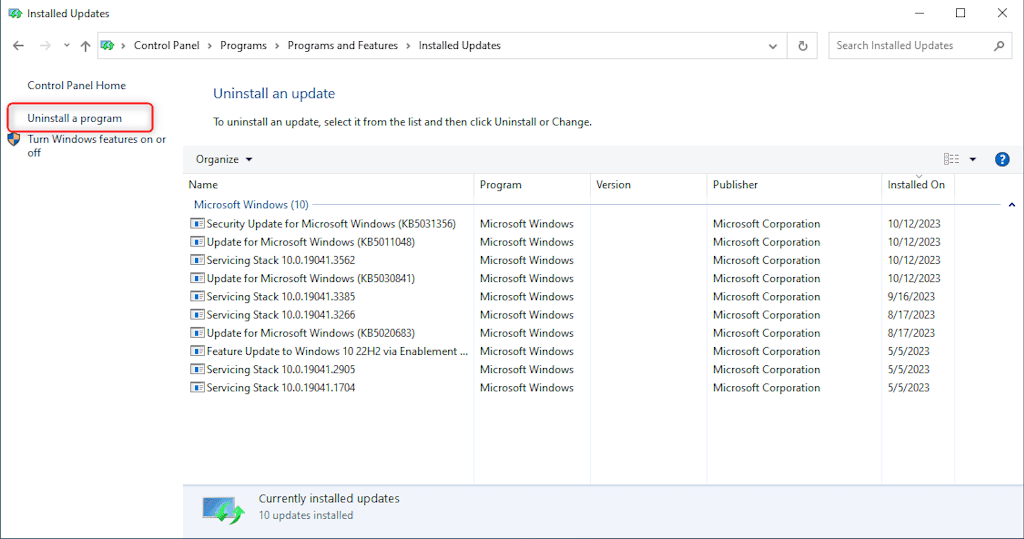Sort by Installed On column header
Screen dimensions: 1024x539
click(916, 185)
